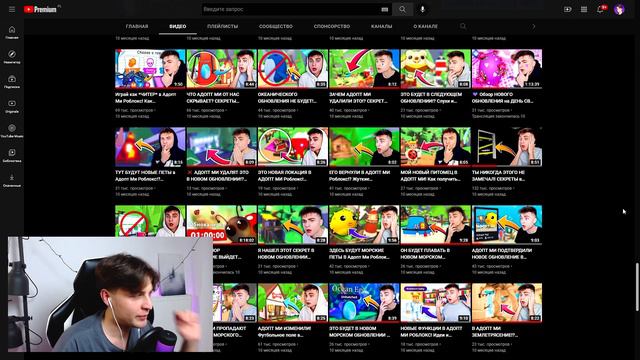
Task: Open thumbnail above 'АДОПТ МИ ИЗМЕНИЛИ' title
Action: pyautogui.click(x=293, y=302)
